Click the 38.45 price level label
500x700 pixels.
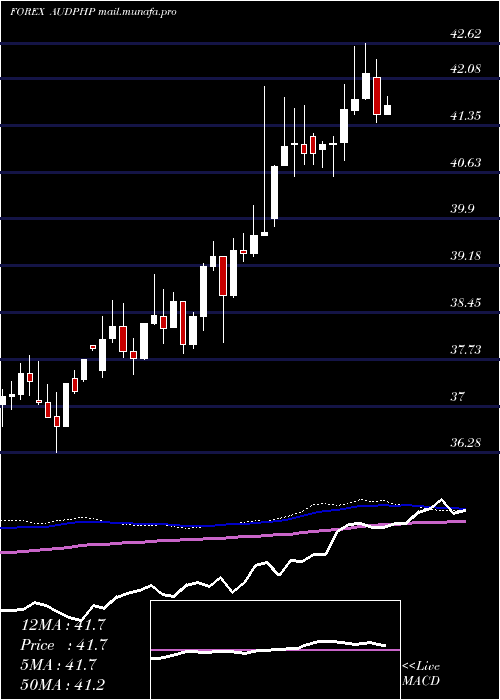(x=466, y=303)
